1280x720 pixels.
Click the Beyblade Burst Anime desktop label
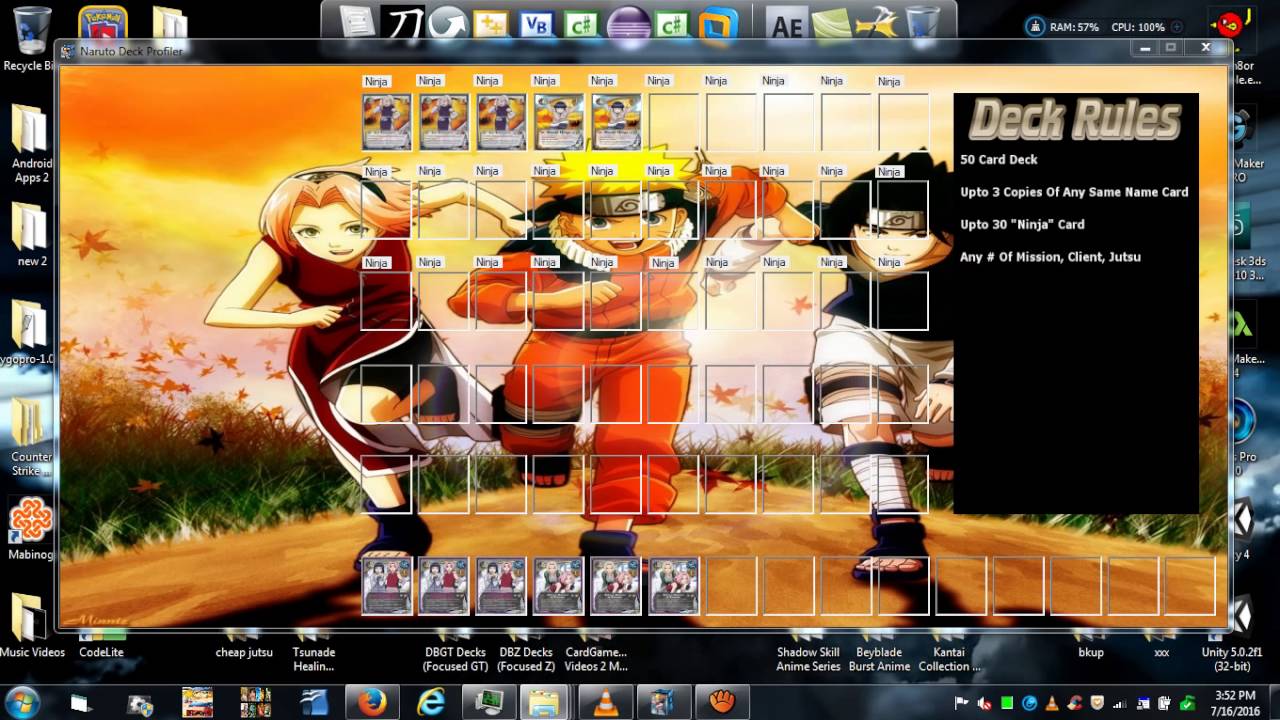[x=880, y=659]
